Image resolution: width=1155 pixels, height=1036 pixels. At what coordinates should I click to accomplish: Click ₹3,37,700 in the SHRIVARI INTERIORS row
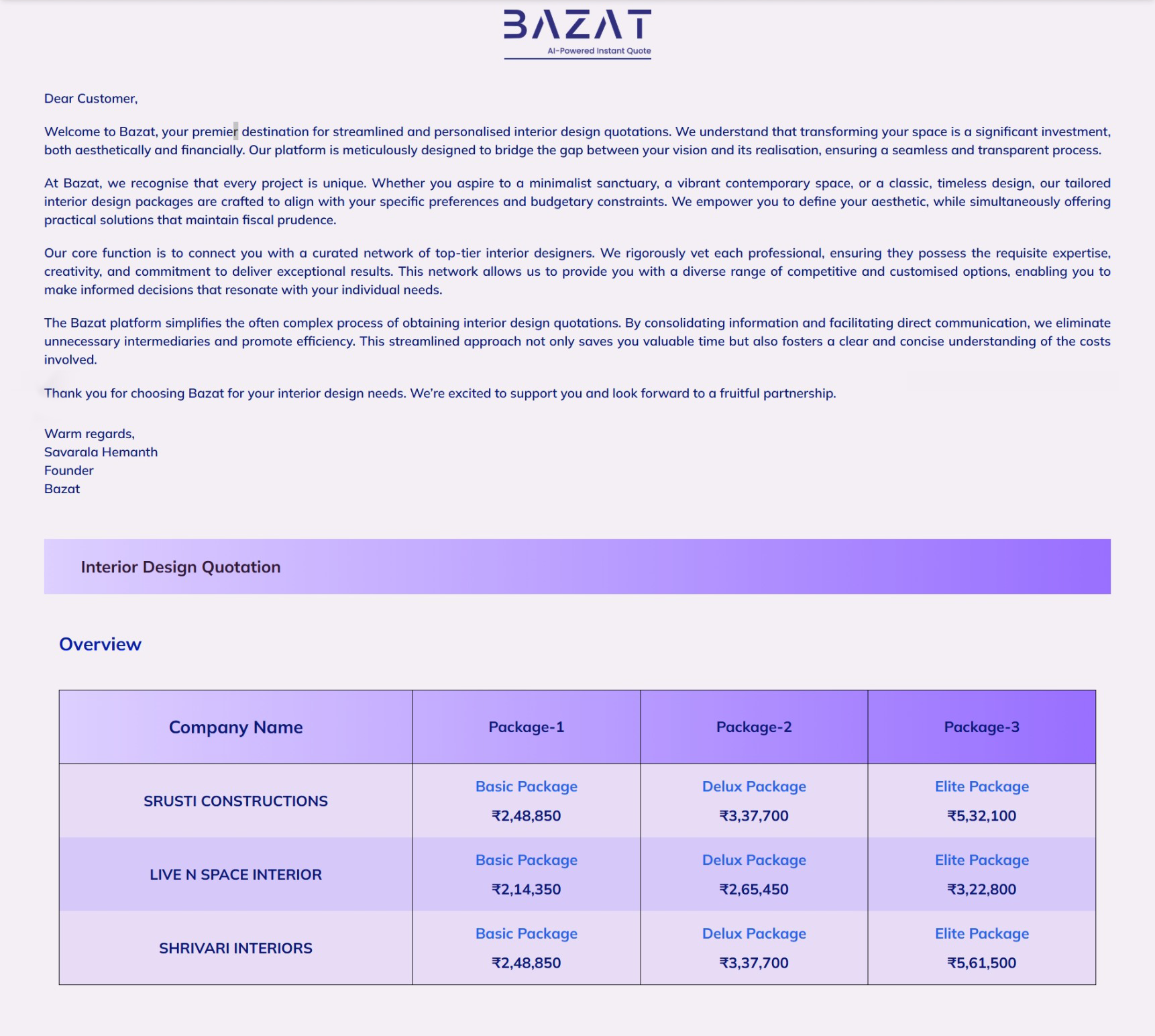click(x=754, y=964)
